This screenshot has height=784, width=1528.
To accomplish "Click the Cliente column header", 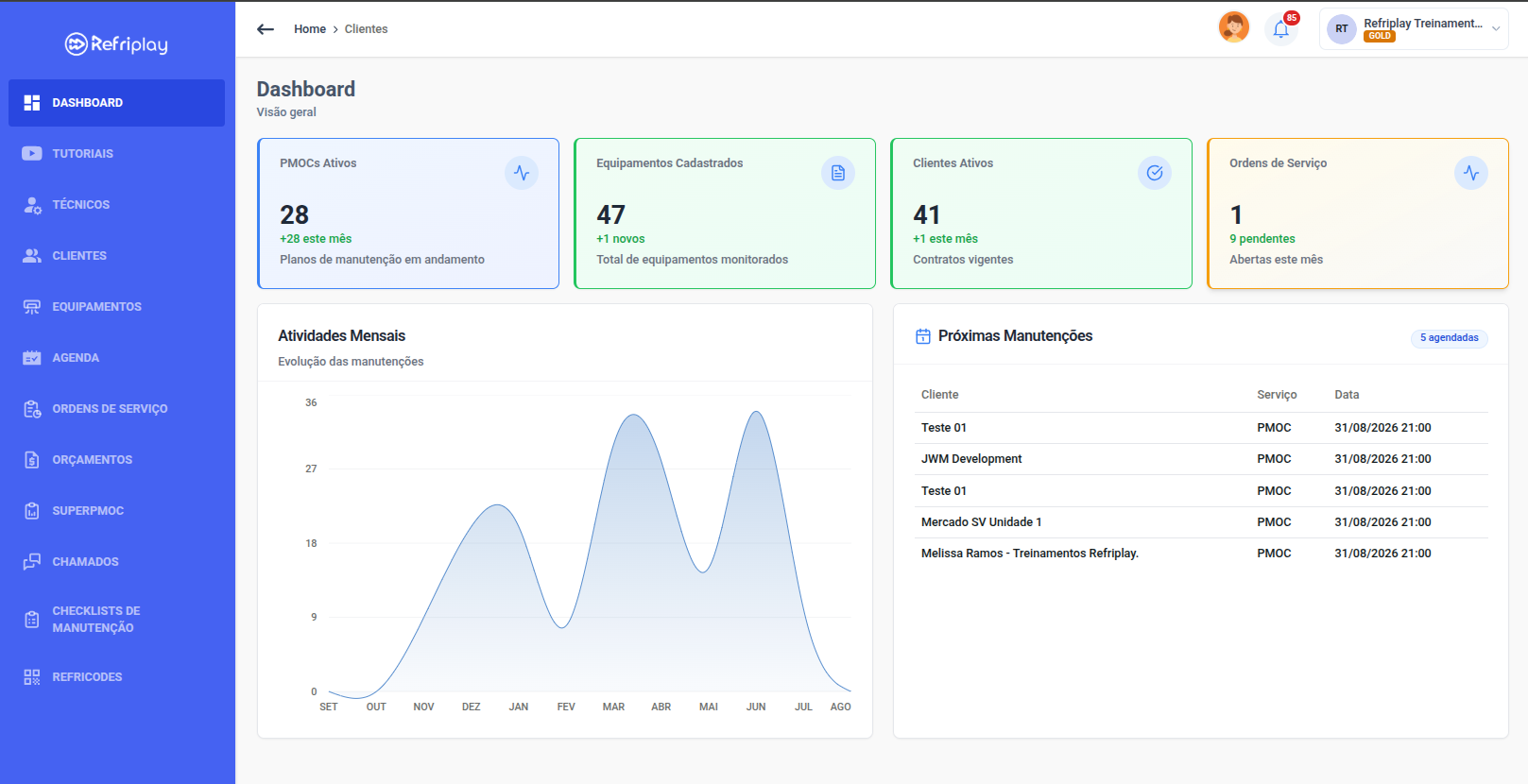I will click(x=939, y=395).
